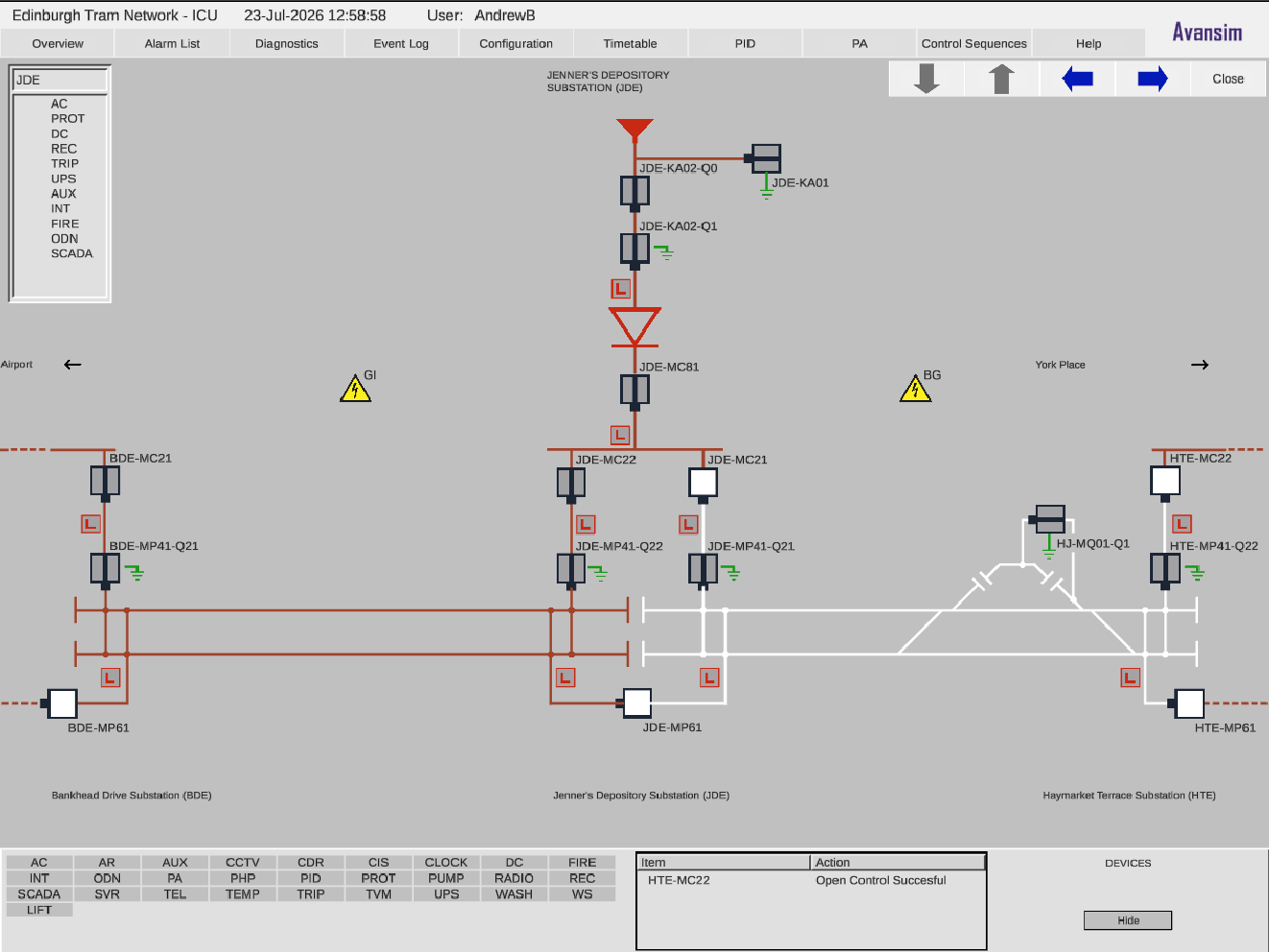This screenshot has height=952, width=1269.
Task: Click the RADIO button in bottom panel
Action: (x=515, y=878)
